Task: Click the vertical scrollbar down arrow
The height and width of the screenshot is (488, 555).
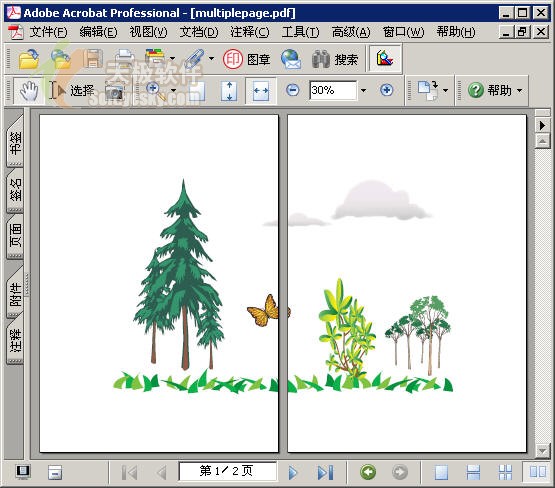Action: 542,451
